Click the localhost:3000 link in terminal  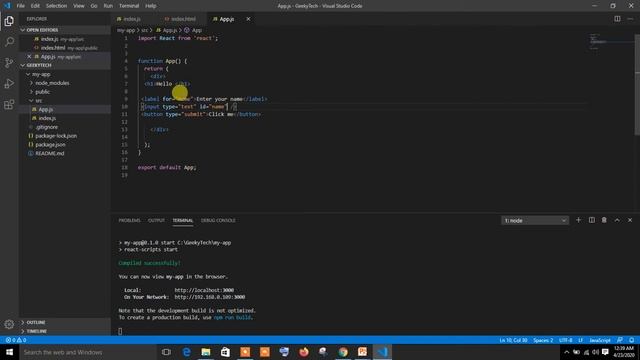(x=204, y=290)
